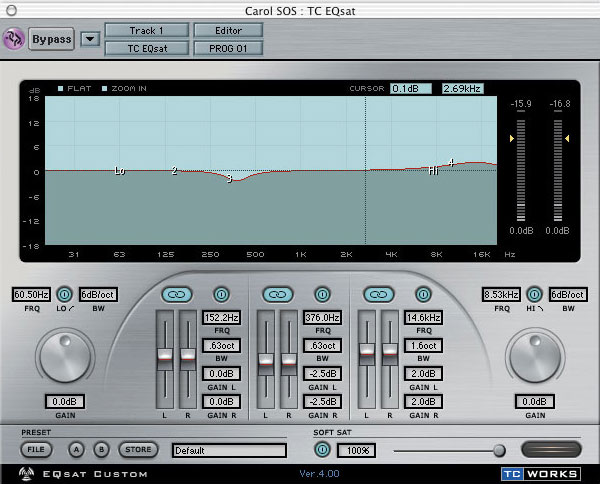This screenshot has height=484, width=600.
Task: Select band 3 handle on the EQ curve
Action: [x=229, y=178]
